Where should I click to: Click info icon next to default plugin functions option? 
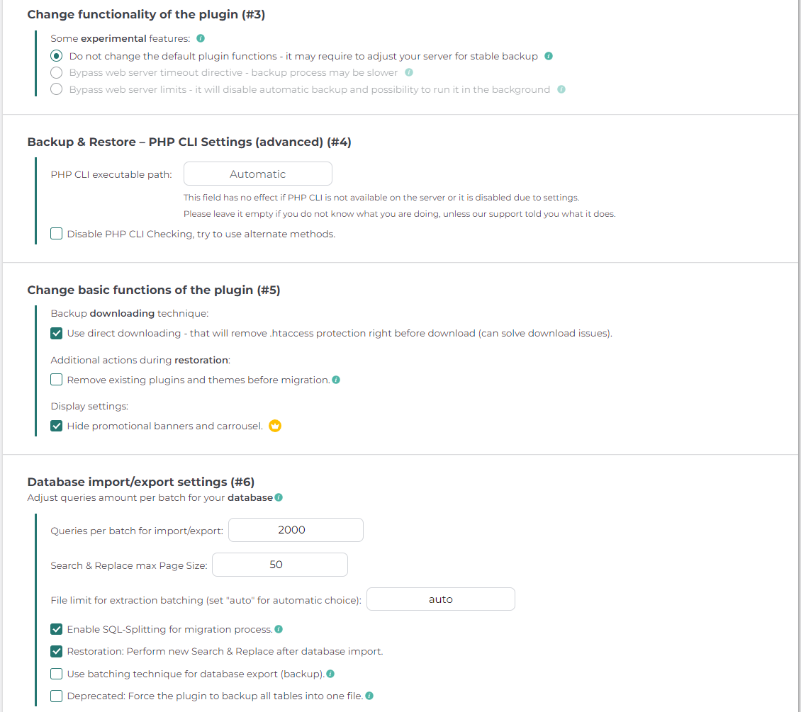point(549,56)
